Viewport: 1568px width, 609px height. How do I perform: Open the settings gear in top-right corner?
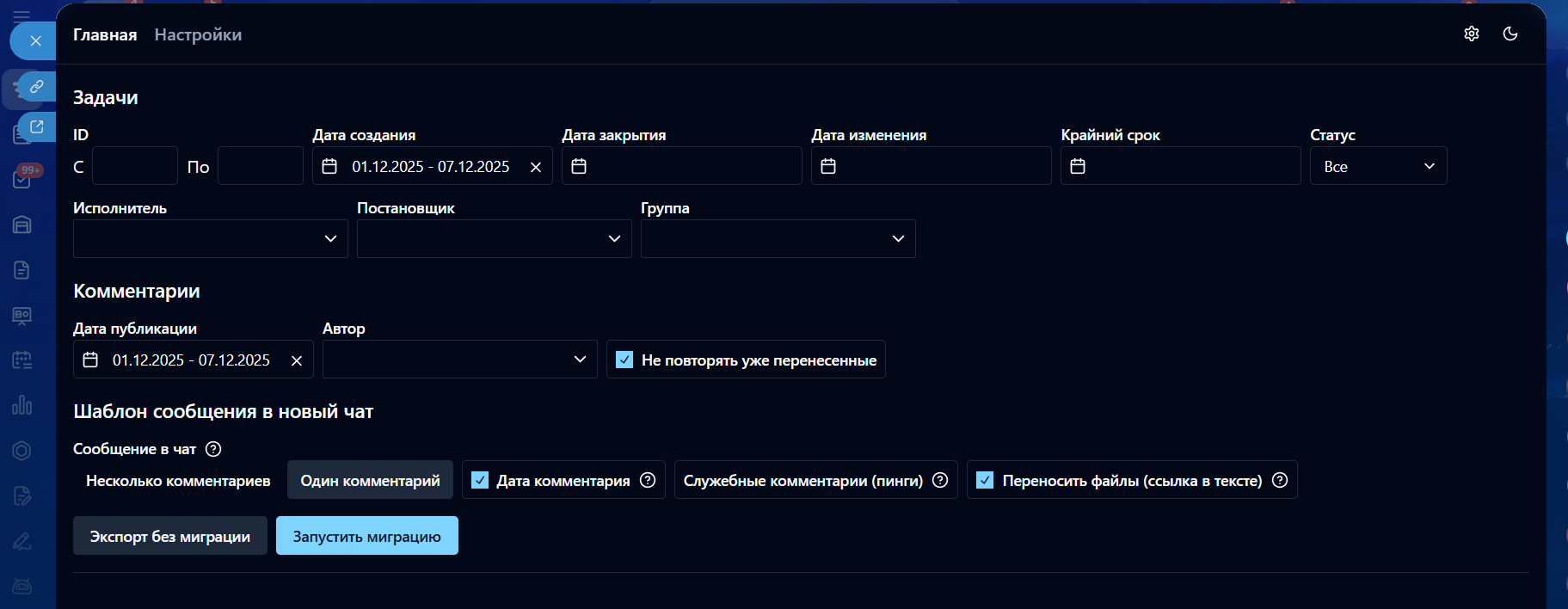[x=1472, y=34]
